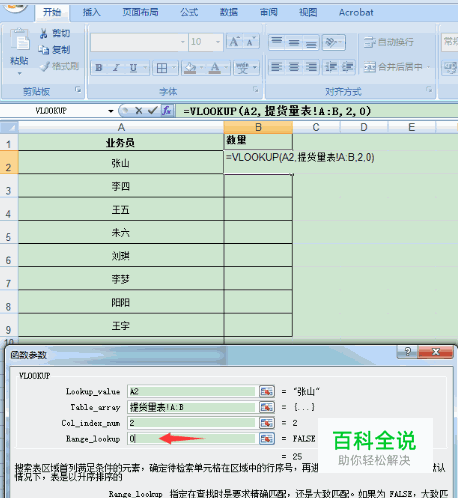Switch to 插入 ribbon tab
This screenshot has height=498, width=458.
(x=92, y=12)
